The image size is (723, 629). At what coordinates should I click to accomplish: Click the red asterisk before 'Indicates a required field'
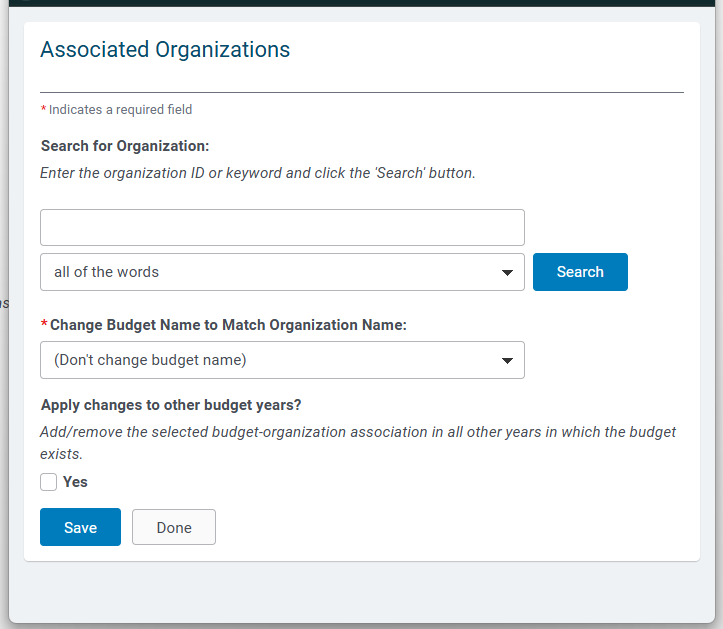43,109
